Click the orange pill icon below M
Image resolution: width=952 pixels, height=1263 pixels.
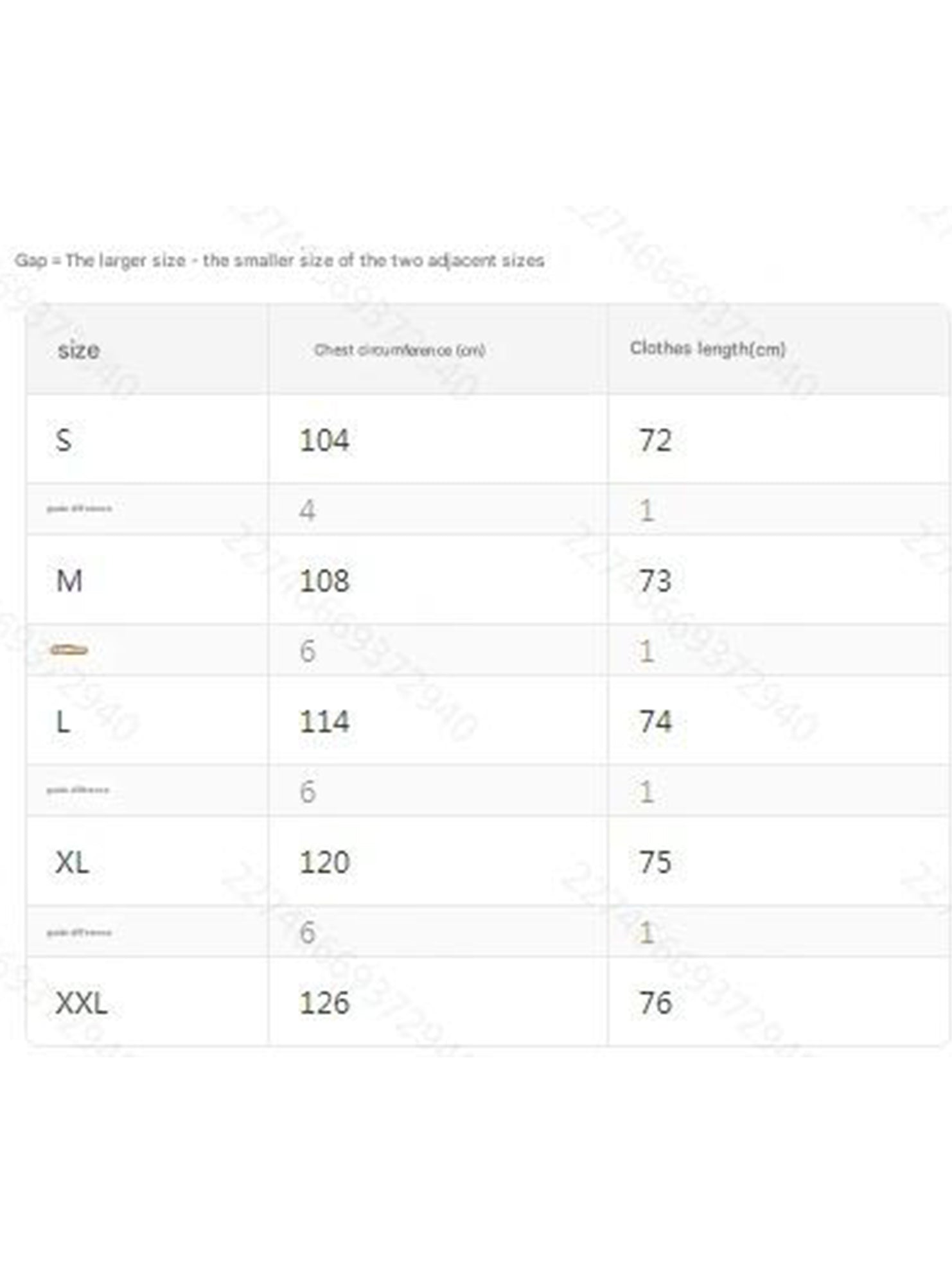pyautogui.click(x=69, y=649)
